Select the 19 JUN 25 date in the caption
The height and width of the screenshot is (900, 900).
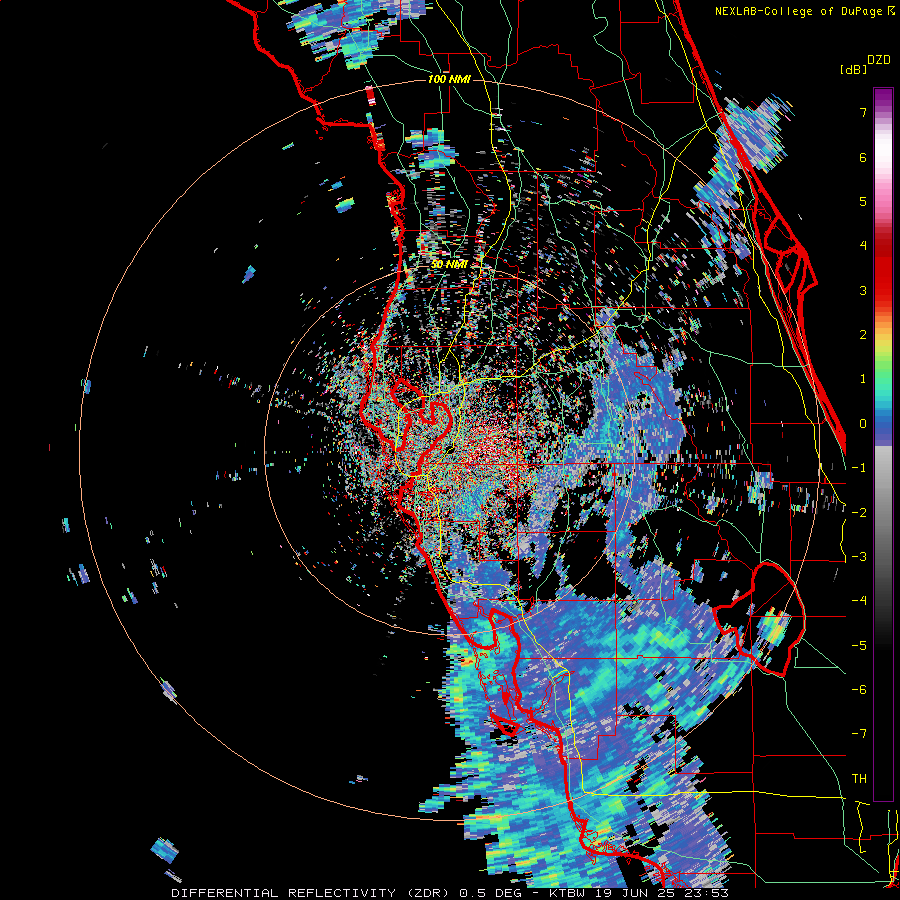635,893
